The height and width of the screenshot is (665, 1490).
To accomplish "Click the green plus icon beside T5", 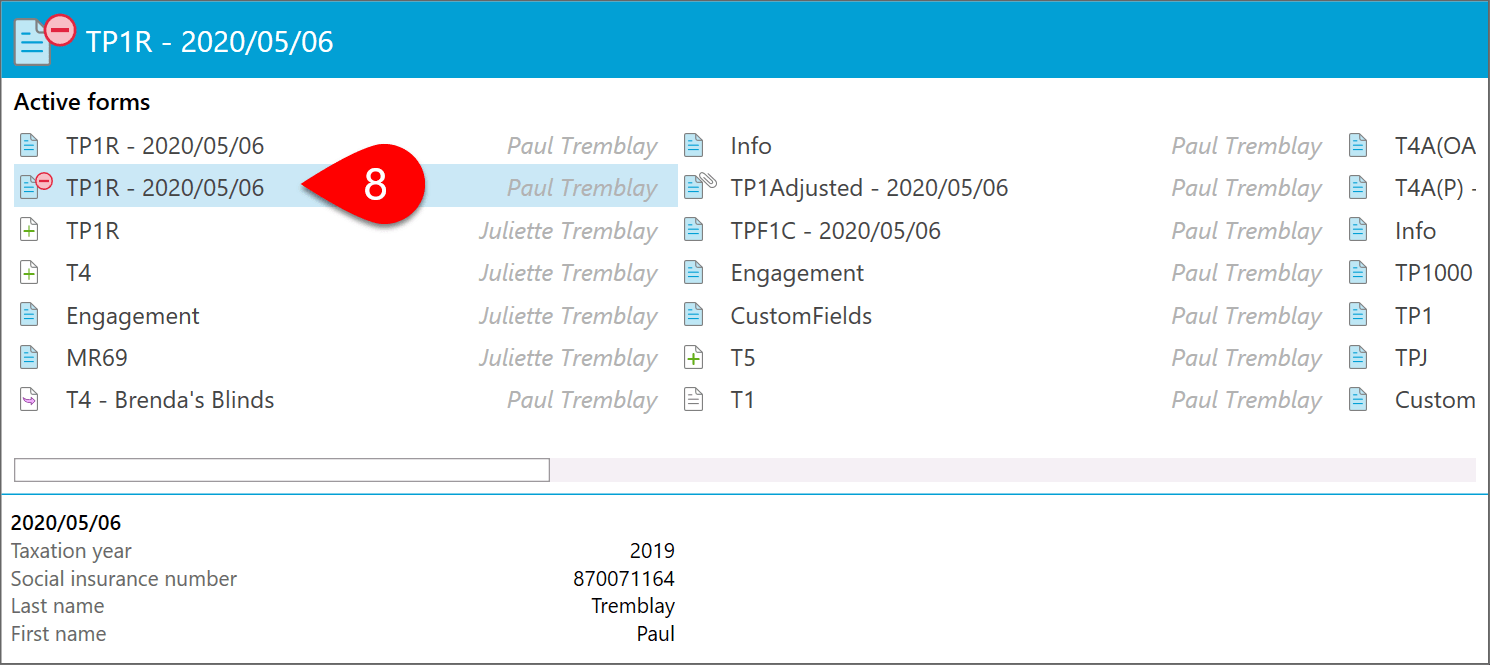I will [693, 357].
